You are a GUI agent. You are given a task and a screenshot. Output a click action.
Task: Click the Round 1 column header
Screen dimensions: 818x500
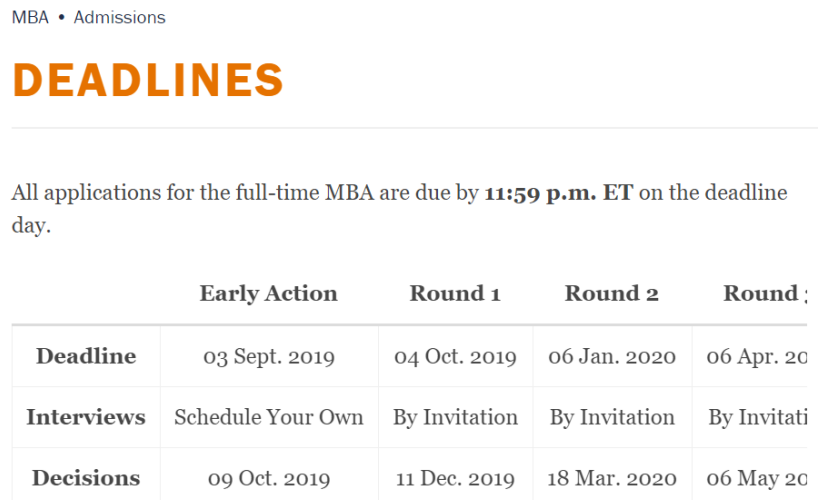click(x=455, y=293)
